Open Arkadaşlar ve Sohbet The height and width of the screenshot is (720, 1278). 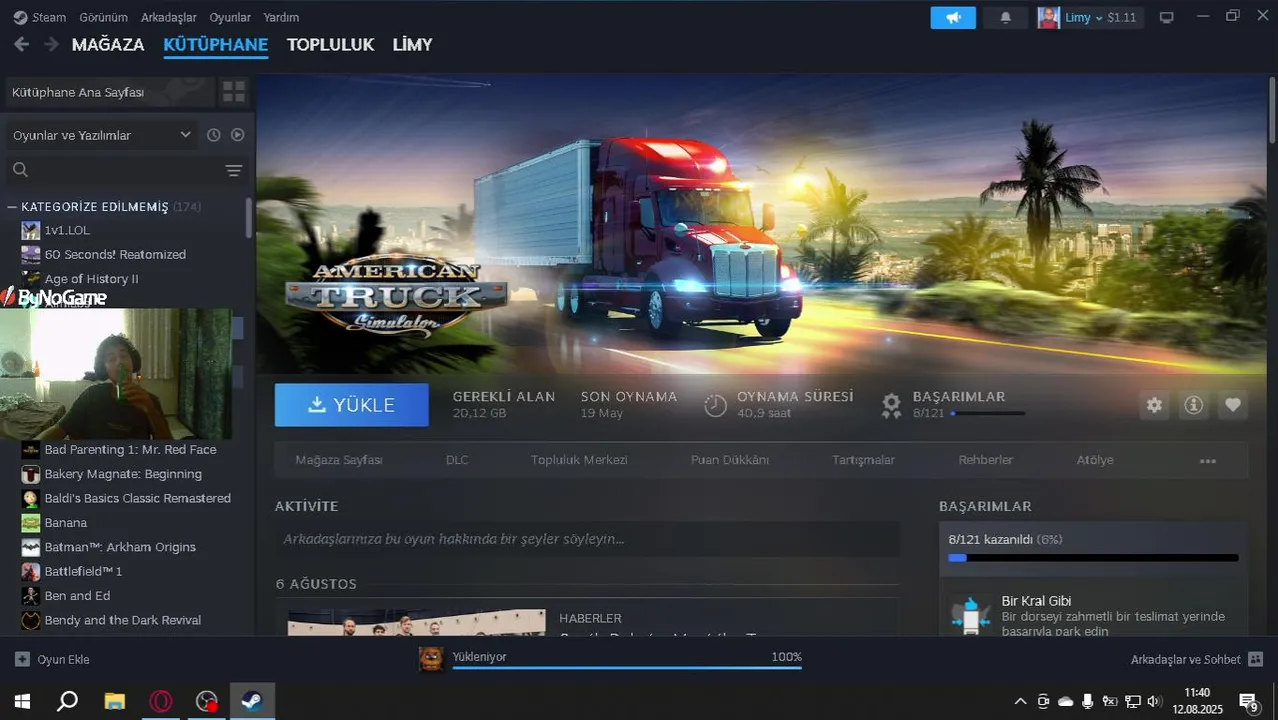[1197, 660]
